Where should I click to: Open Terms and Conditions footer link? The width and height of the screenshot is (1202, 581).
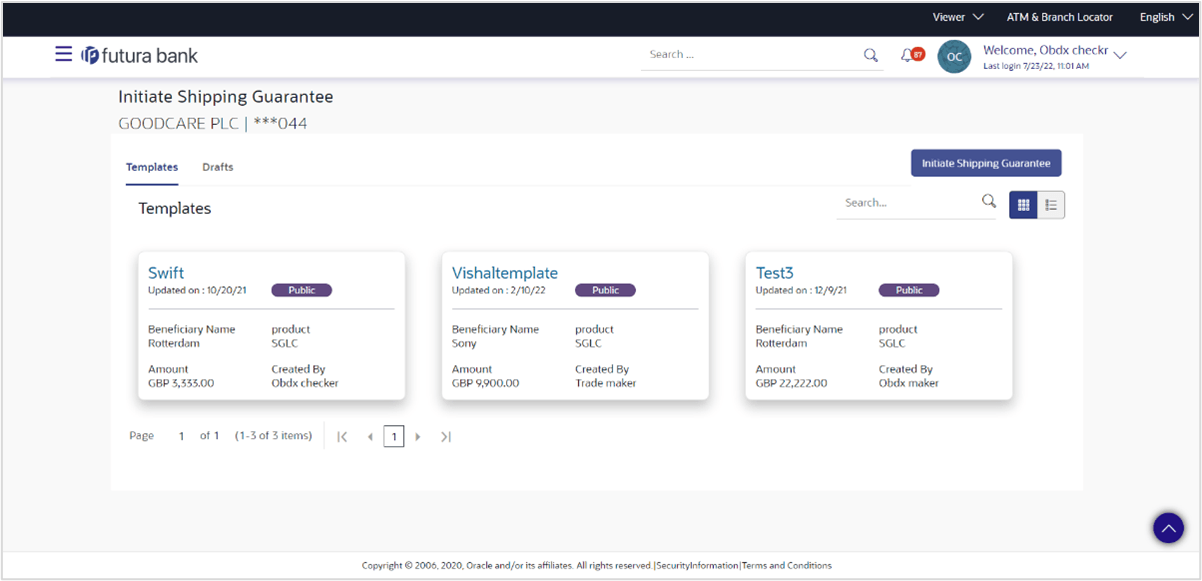pyautogui.click(x=787, y=565)
